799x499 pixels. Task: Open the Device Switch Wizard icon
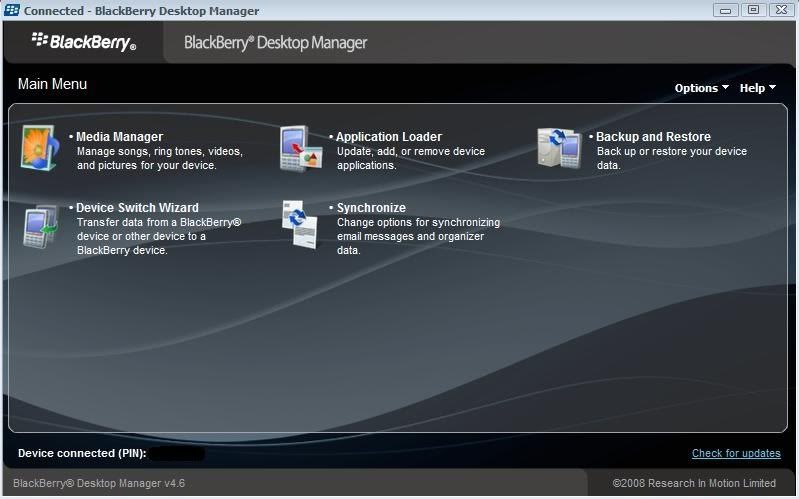pos(41,226)
